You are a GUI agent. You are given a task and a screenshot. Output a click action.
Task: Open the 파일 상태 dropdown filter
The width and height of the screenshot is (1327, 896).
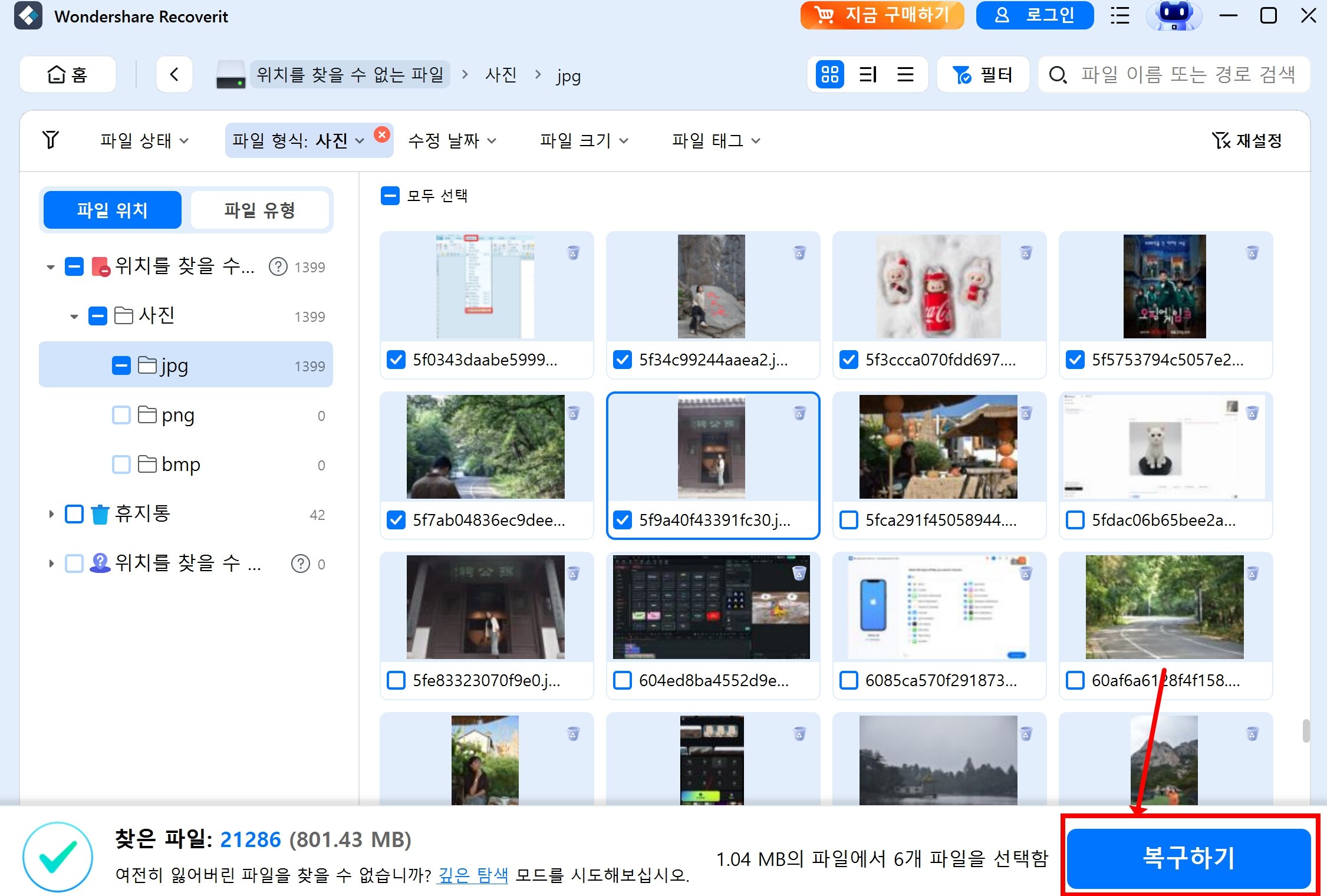point(144,140)
